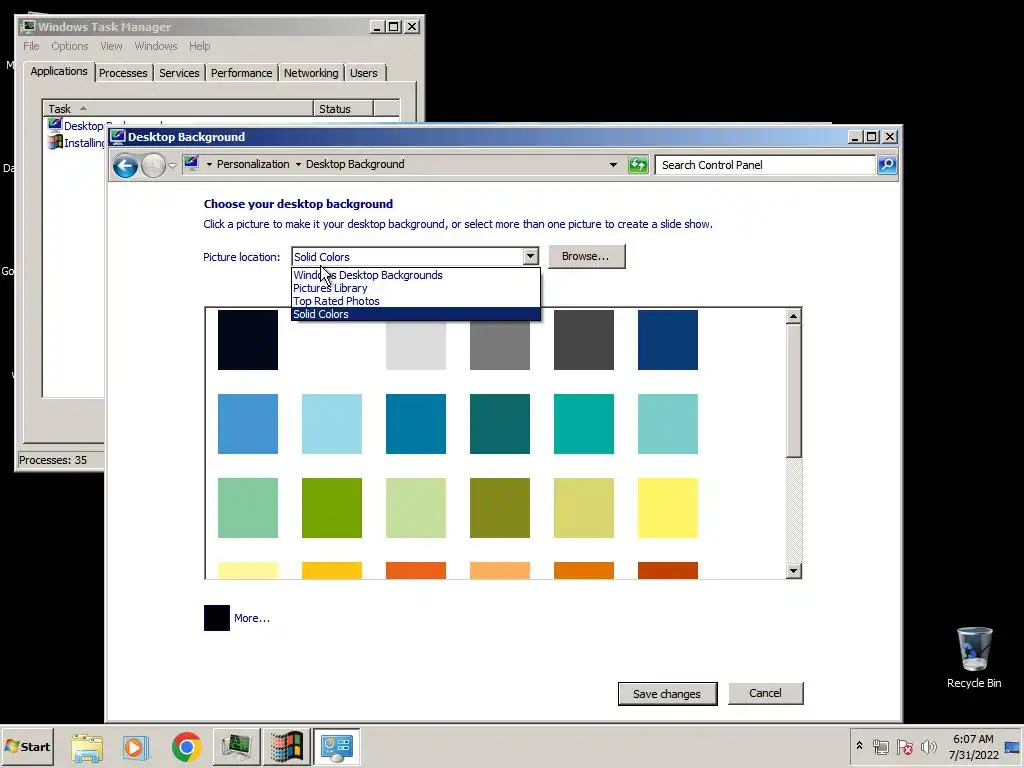Click the black swatch beside More...
1024x768 pixels.
pos(217,618)
